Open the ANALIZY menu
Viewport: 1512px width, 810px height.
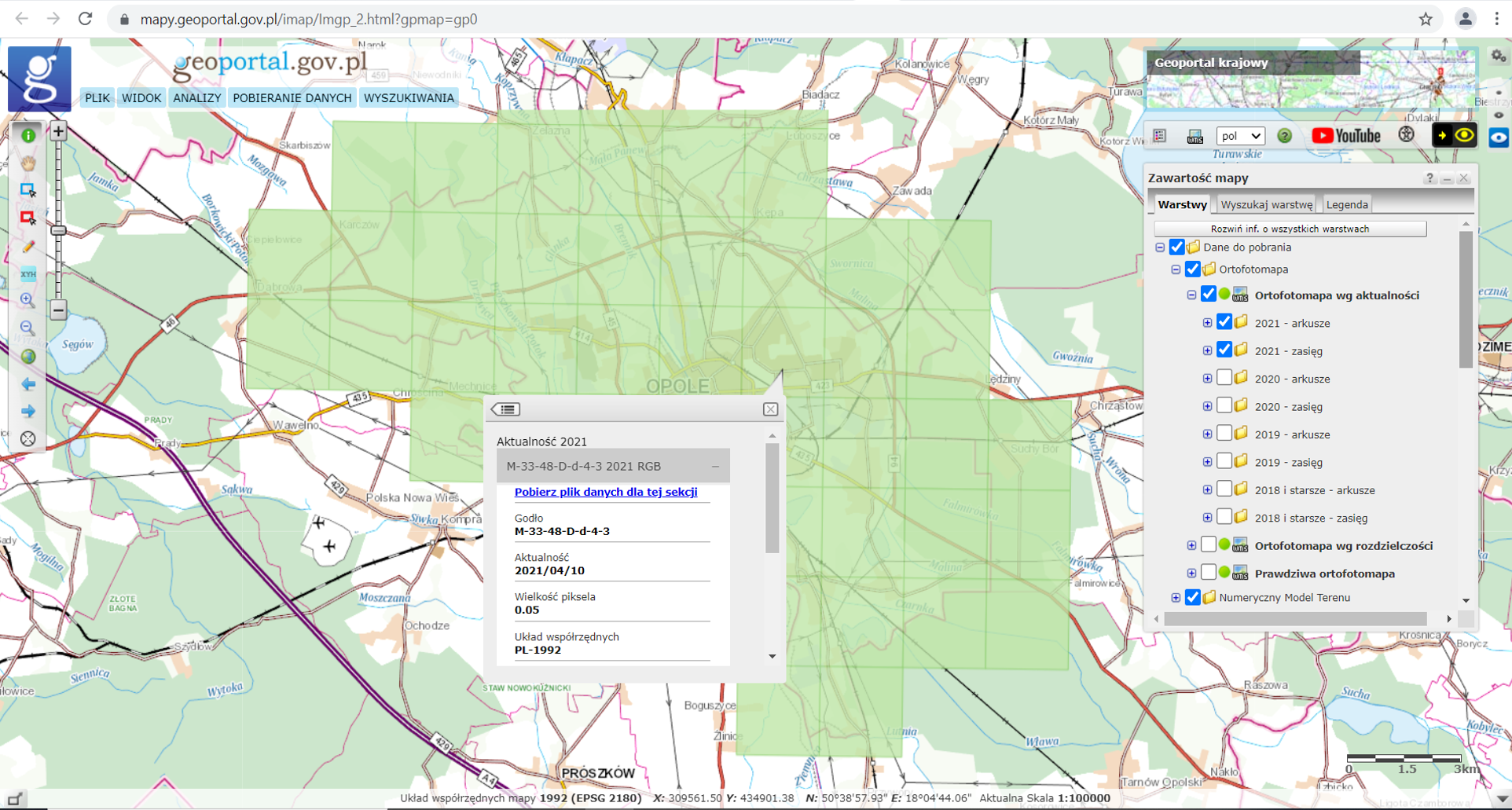pos(196,98)
